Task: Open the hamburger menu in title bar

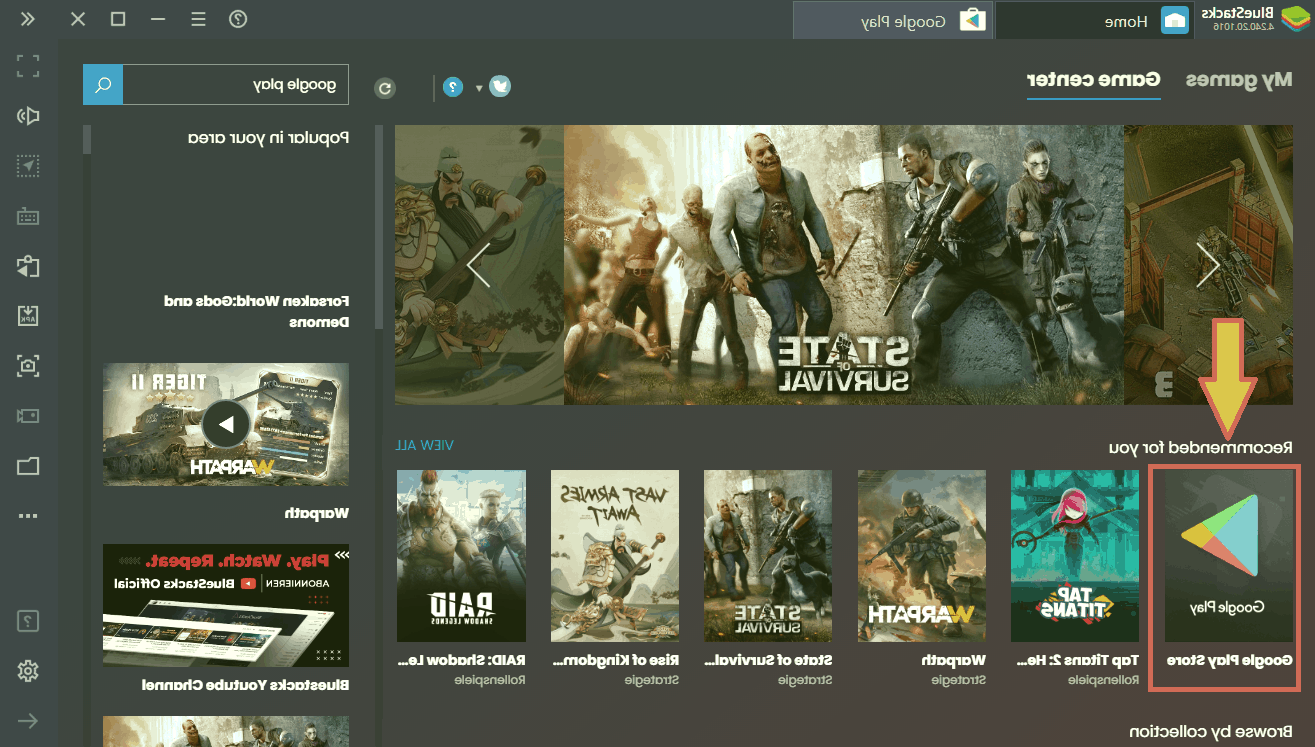Action: tap(199, 19)
